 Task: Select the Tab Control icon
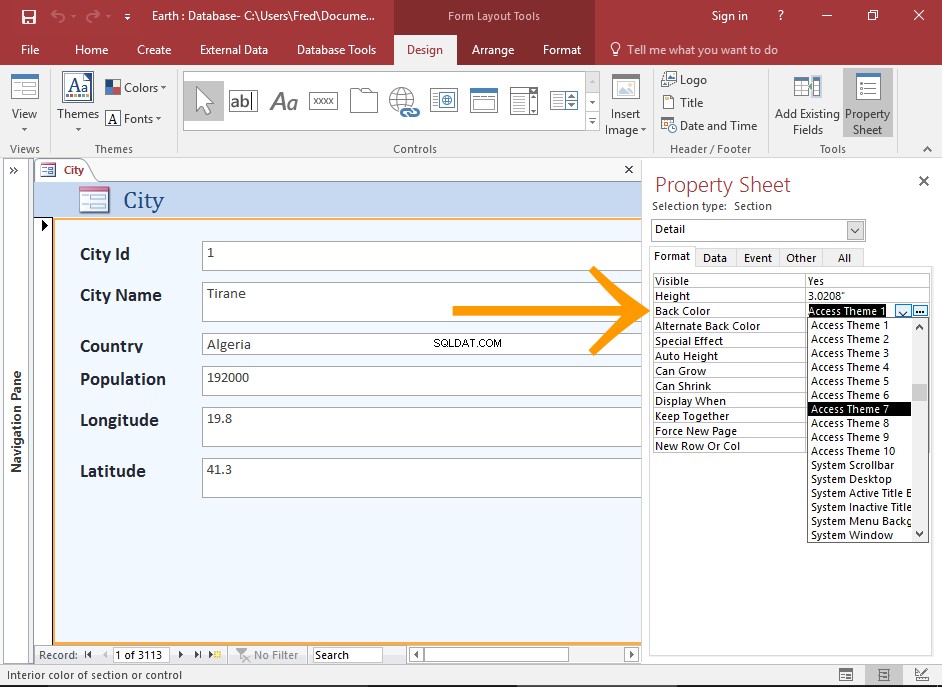click(363, 101)
